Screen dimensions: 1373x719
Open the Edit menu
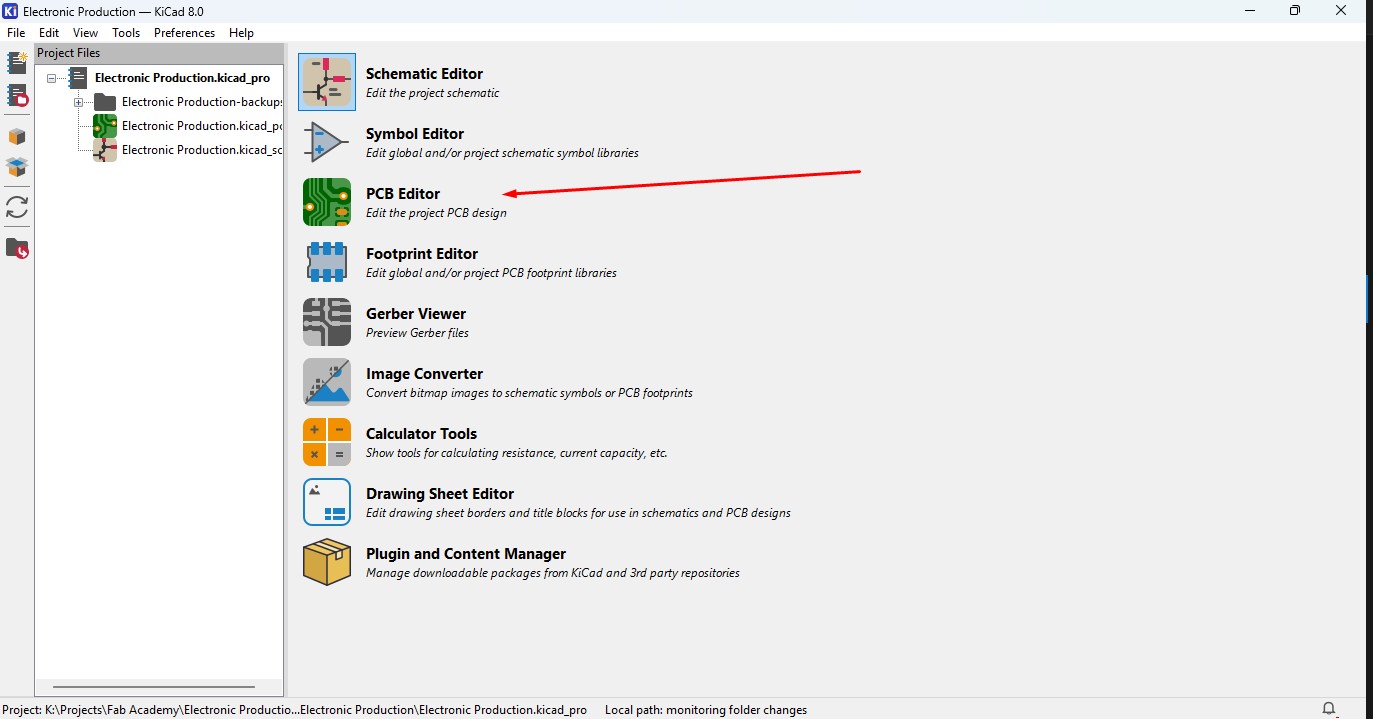point(49,33)
